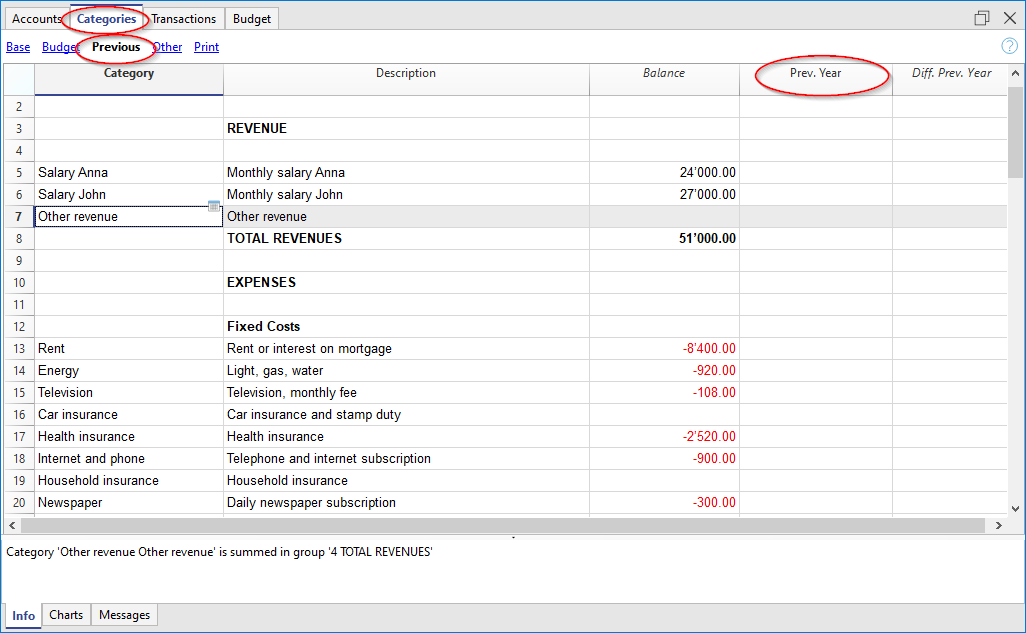Screen dimensions: 1026x633
Task: Open the Budget tab
Action: (252, 19)
